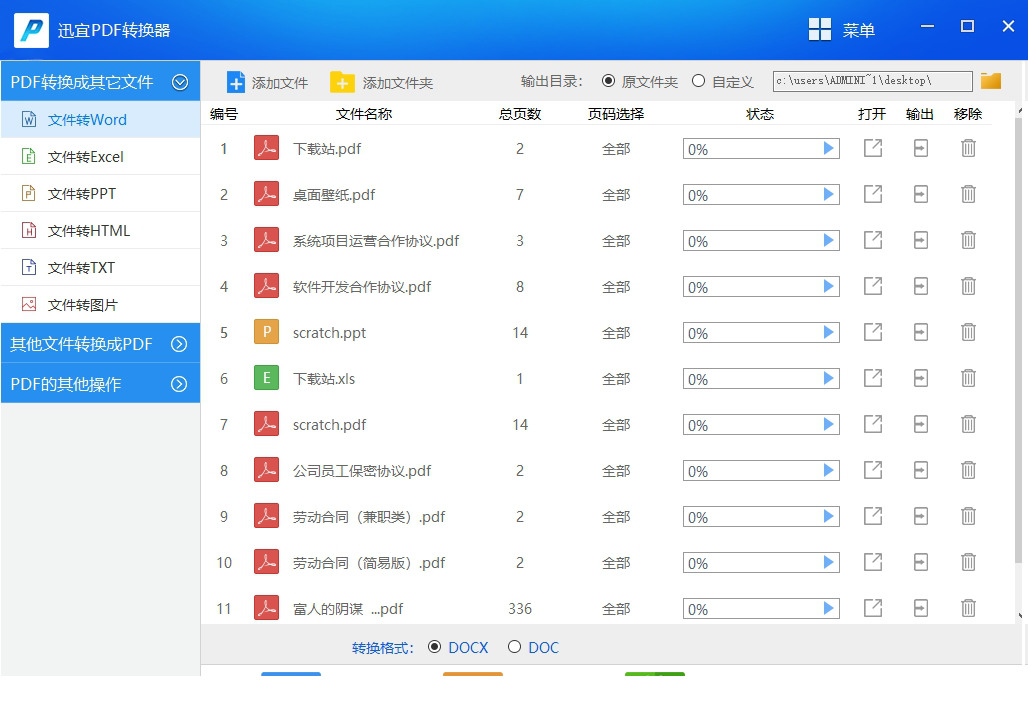
Task: Click the PDF file icon of 公司员工保密协议.pdf
Action: [266, 470]
